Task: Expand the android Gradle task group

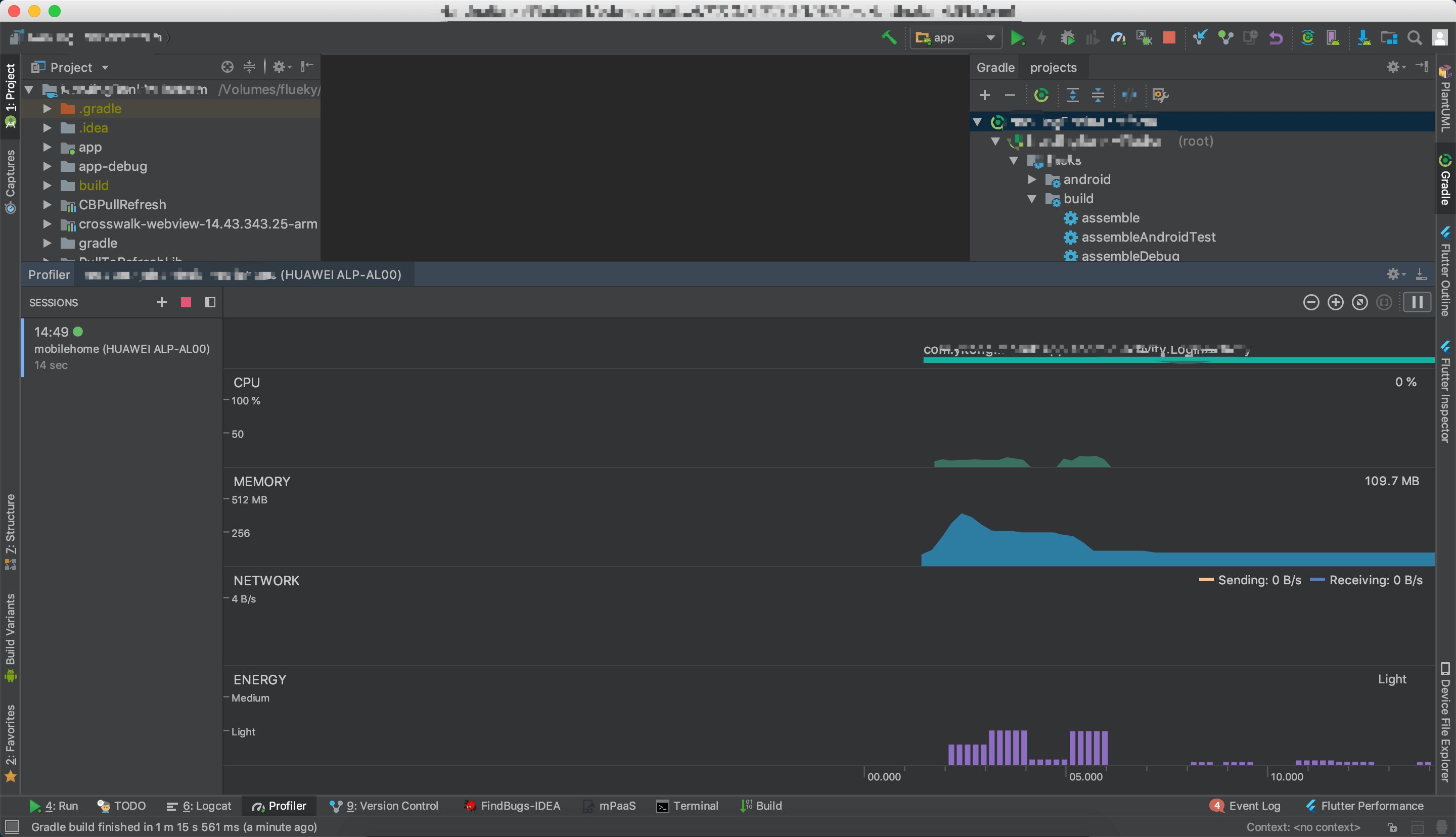Action: (1032, 179)
